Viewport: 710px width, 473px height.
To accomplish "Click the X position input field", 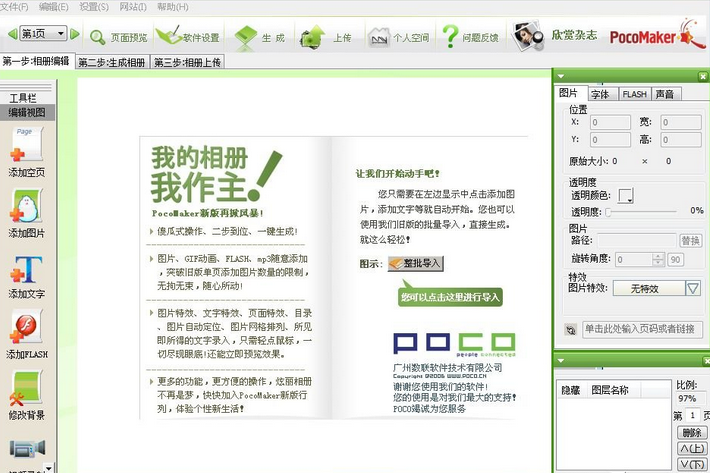I will [x=610, y=122].
